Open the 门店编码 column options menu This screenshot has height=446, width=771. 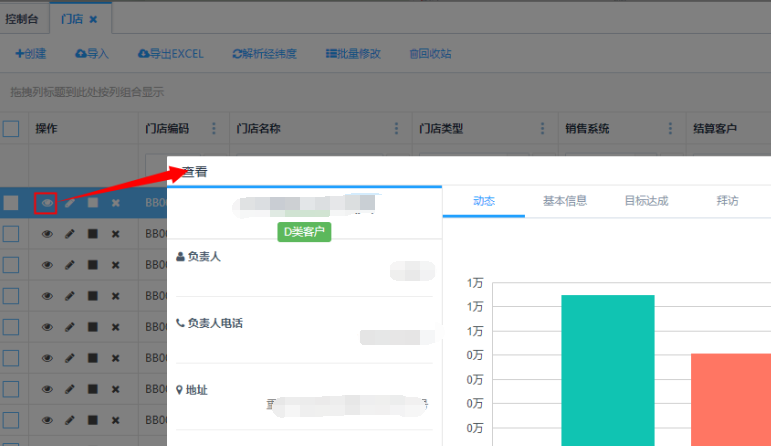coord(212,128)
